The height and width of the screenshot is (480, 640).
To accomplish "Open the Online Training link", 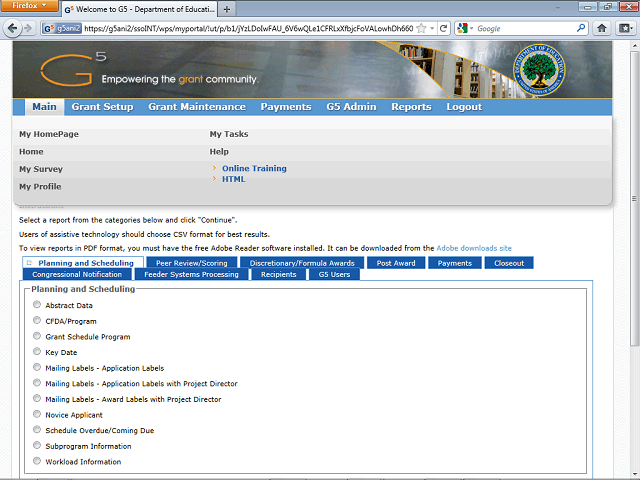I will coord(254,168).
